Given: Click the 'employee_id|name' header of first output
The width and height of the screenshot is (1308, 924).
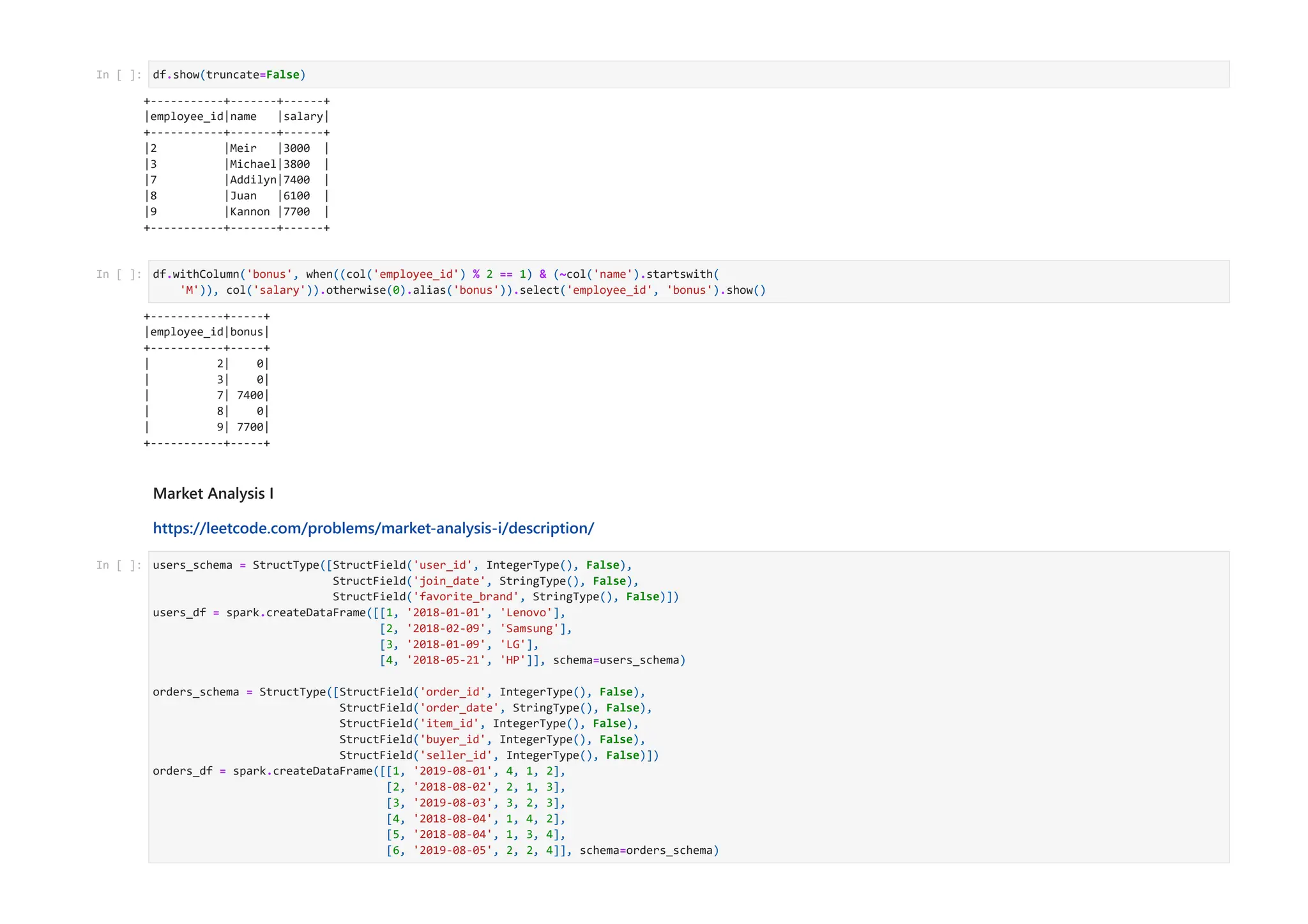Looking at the screenshot, I should (x=236, y=116).
